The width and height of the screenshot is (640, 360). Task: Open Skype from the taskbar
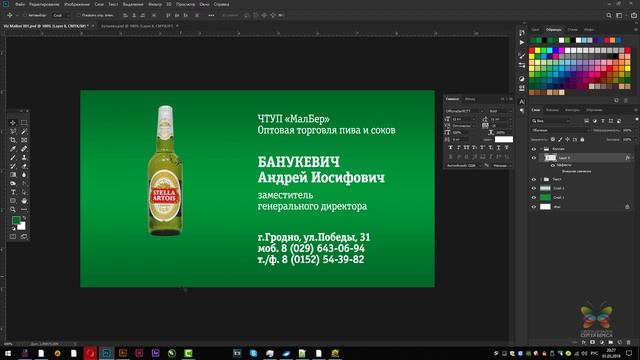click(253, 353)
